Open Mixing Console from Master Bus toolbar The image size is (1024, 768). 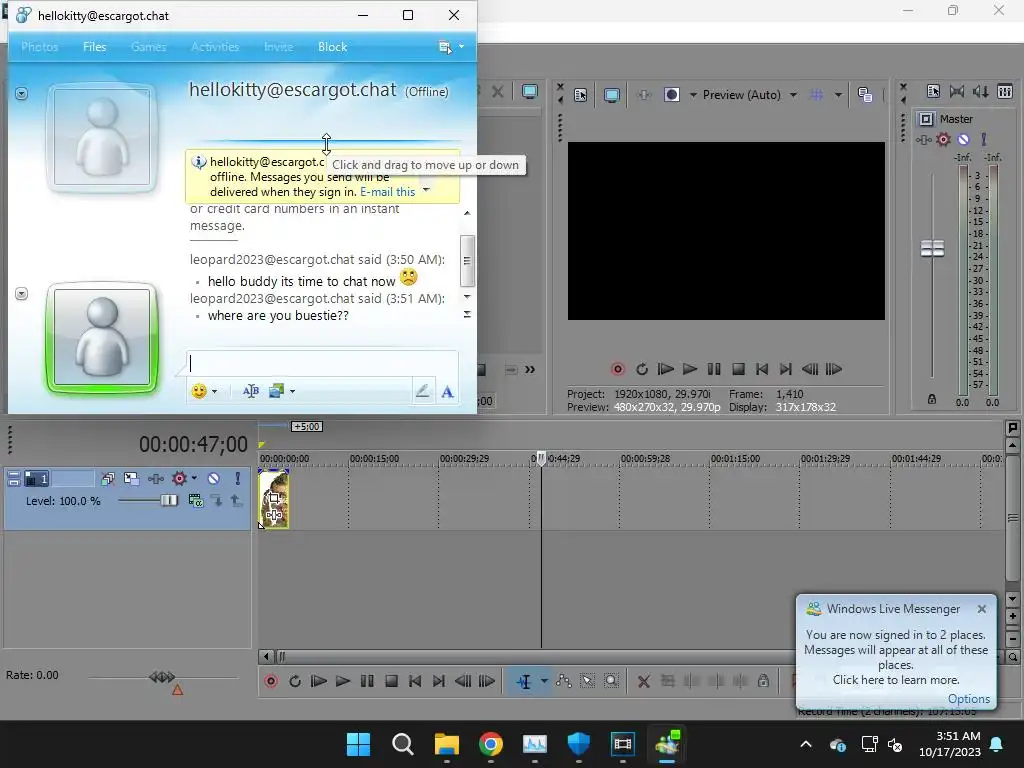pyautogui.click(x=1005, y=91)
